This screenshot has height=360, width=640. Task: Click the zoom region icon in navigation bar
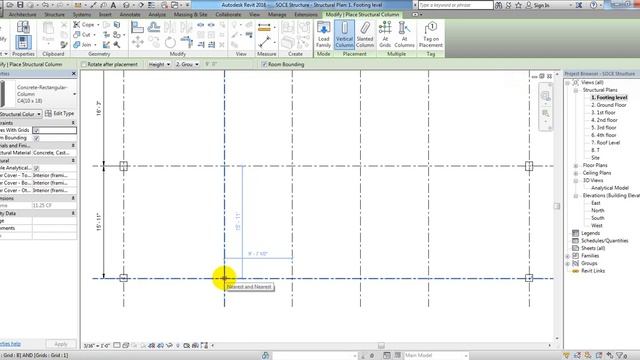[x=545, y=113]
